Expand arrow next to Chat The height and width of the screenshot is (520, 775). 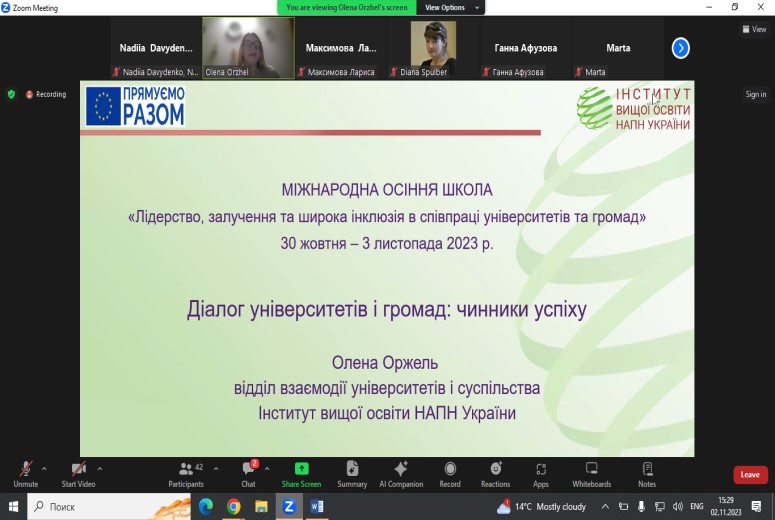tap(267, 468)
